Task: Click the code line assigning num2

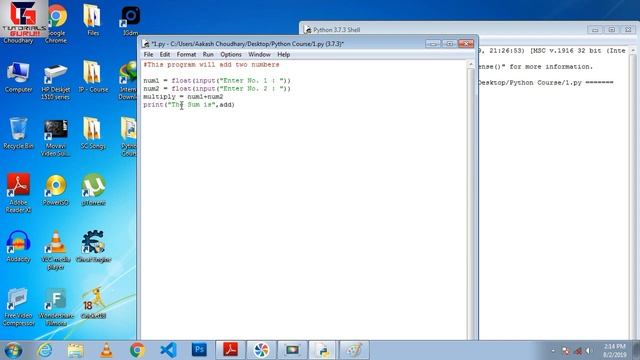Action: click(x=217, y=89)
